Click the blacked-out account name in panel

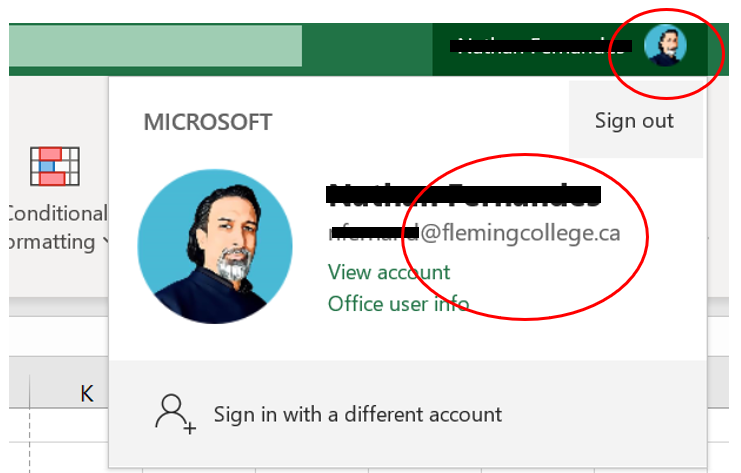[463, 194]
